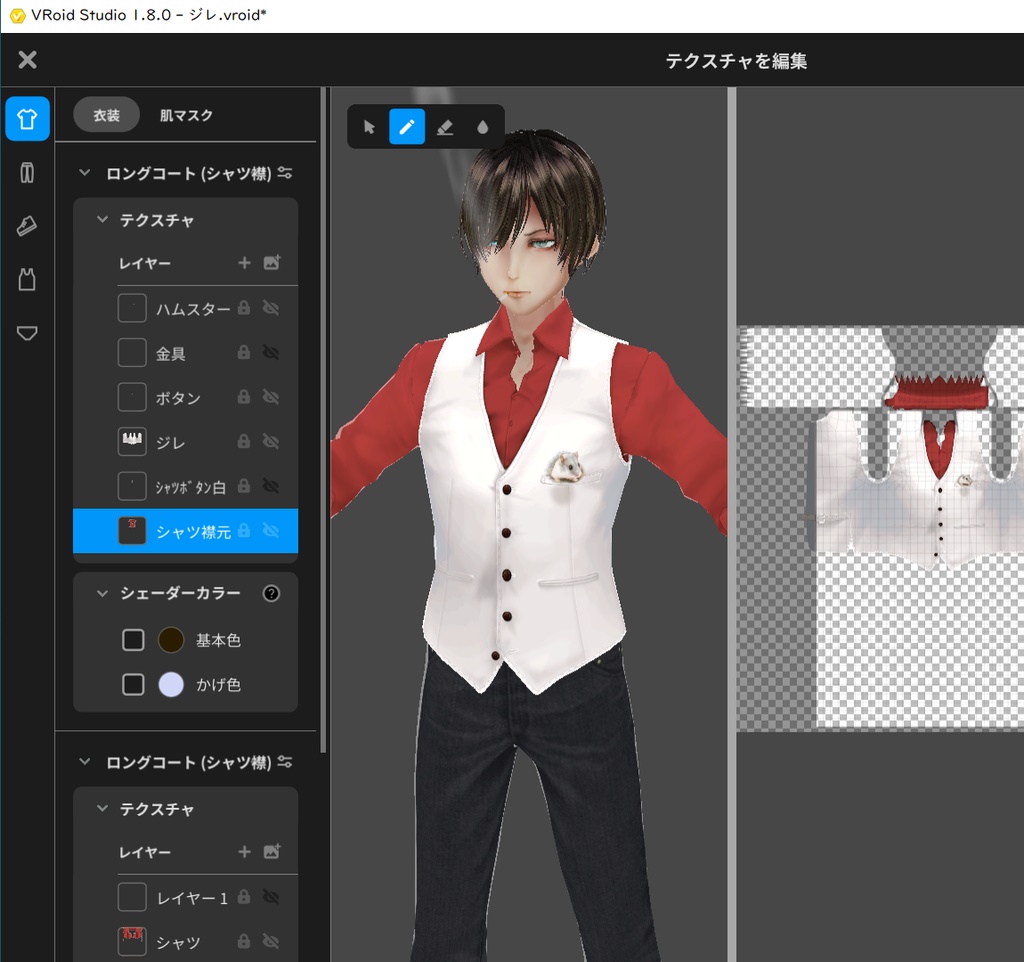The image size is (1024, 962).
Task: Toggle lock on ボタン layer
Action: tap(244, 397)
